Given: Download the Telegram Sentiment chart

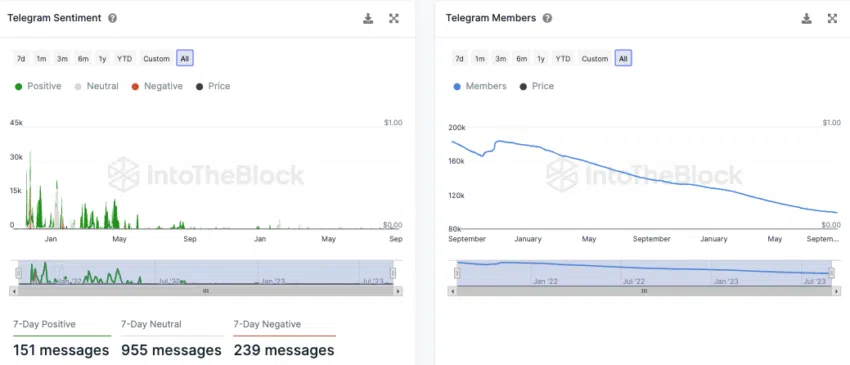Looking at the screenshot, I should [368, 18].
